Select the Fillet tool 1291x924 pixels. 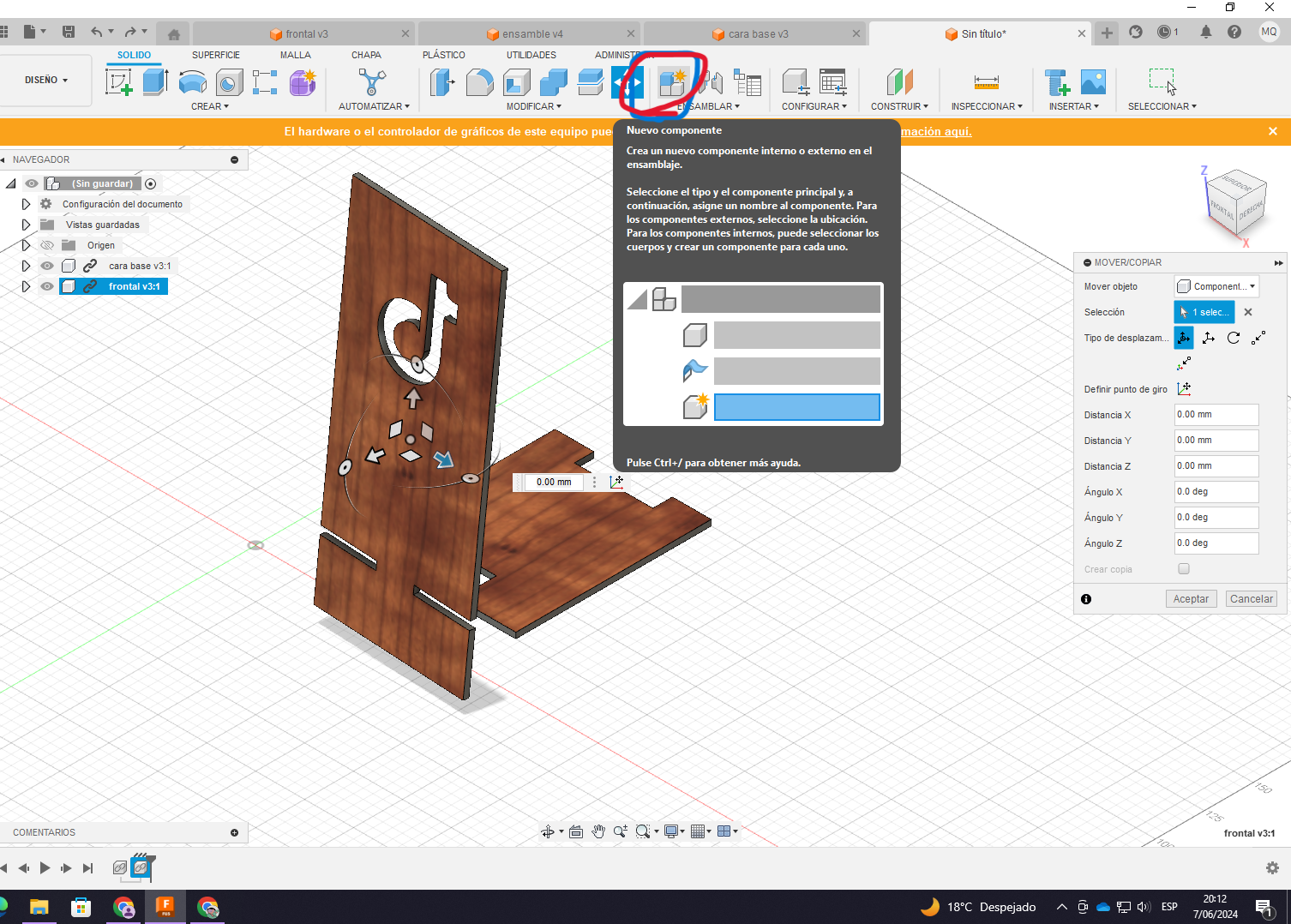479,83
